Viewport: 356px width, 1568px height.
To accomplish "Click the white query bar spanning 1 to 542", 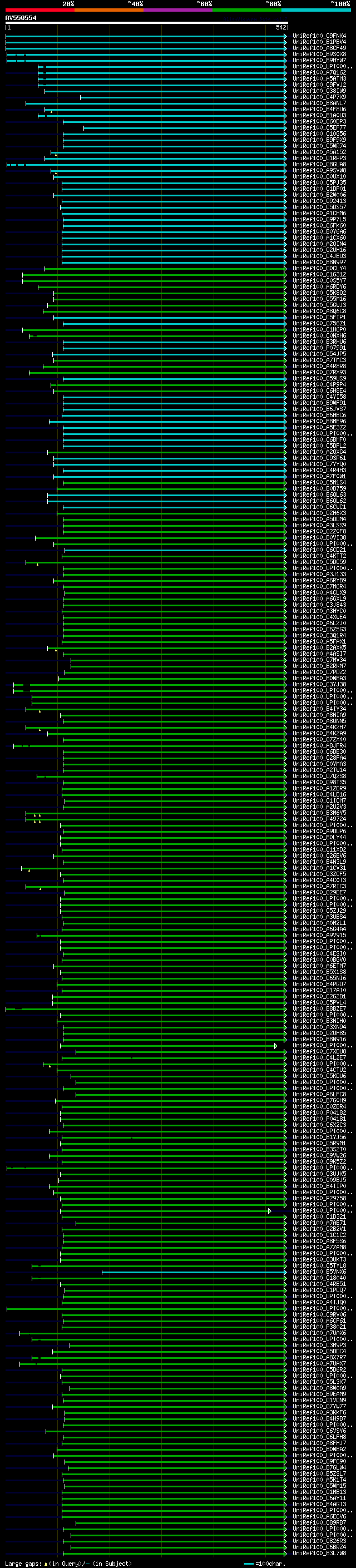I will [147, 23].
